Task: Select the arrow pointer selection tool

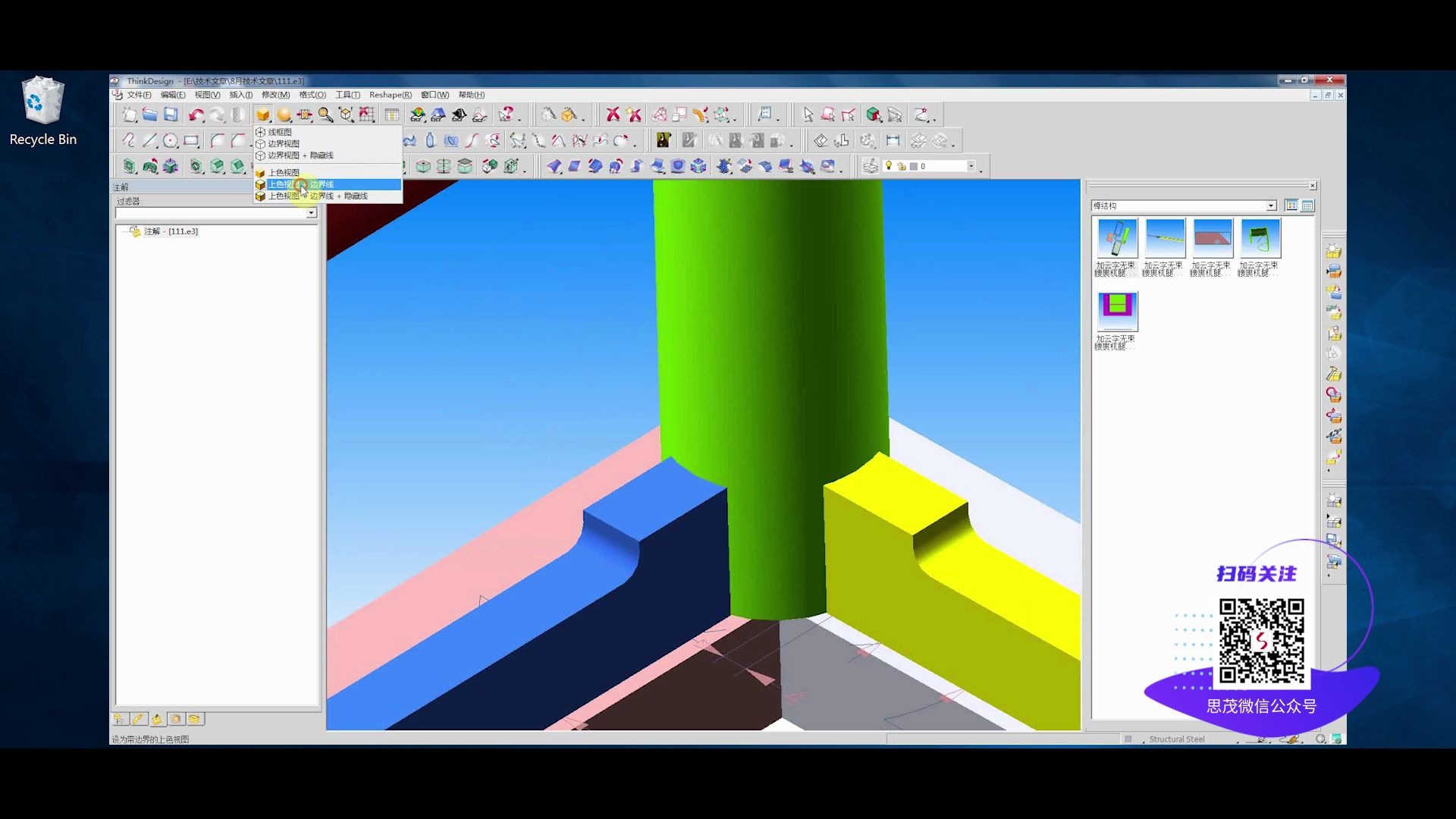Action: tap(808, 115)
